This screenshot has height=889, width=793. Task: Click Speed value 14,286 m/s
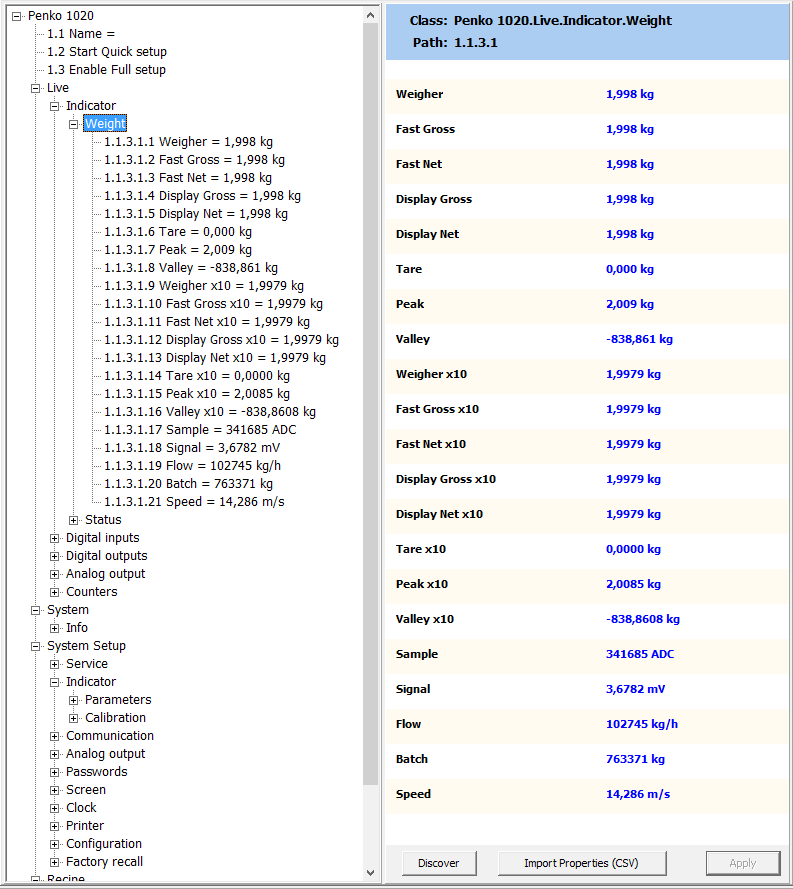click(x=638, y=794)
